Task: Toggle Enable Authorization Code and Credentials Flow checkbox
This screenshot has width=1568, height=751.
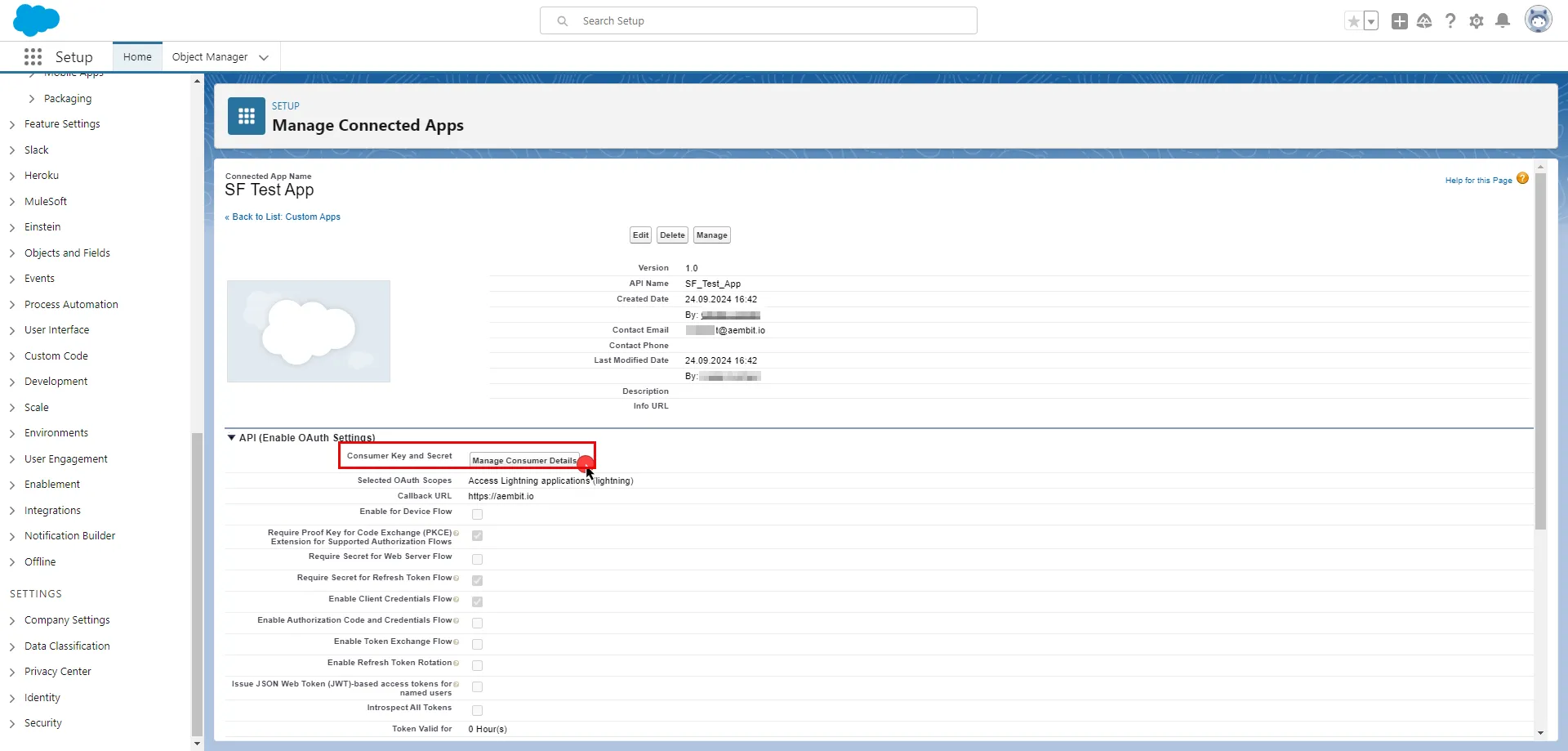Action: tap(477, 623)
